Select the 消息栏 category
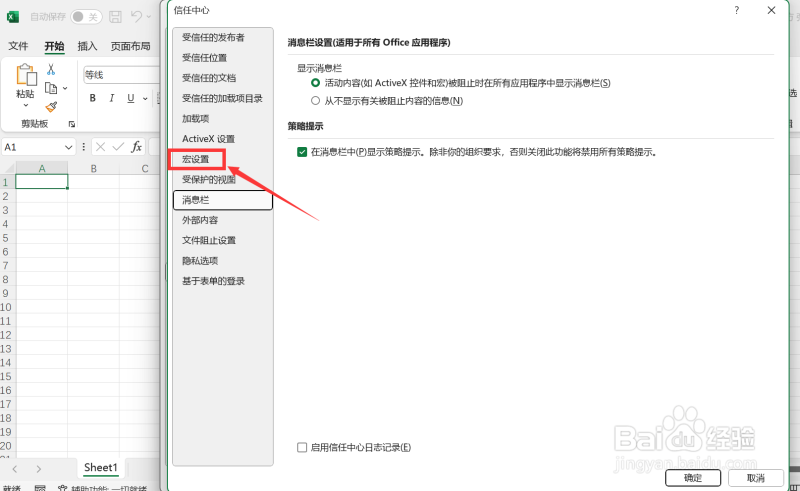Viewport: 800px width, 491px height. [x=223, y=200]
